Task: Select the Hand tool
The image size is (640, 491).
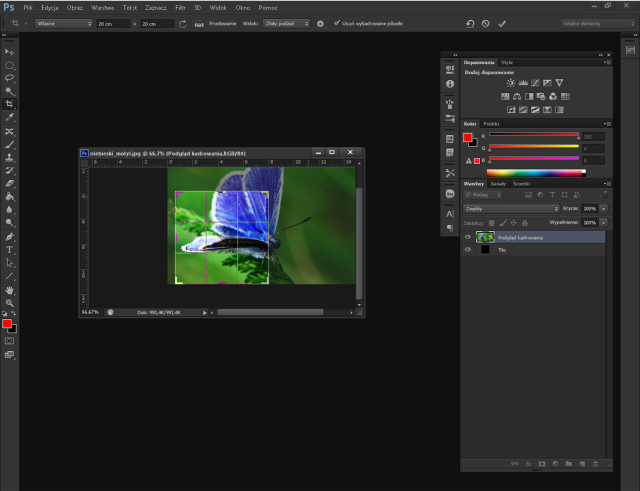Action: pos(9,290)
